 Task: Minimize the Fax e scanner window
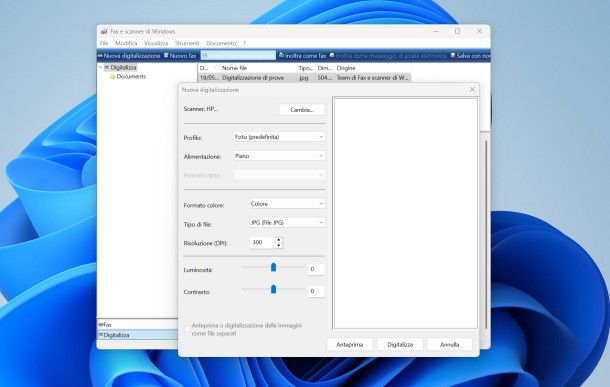click(436, 31)
